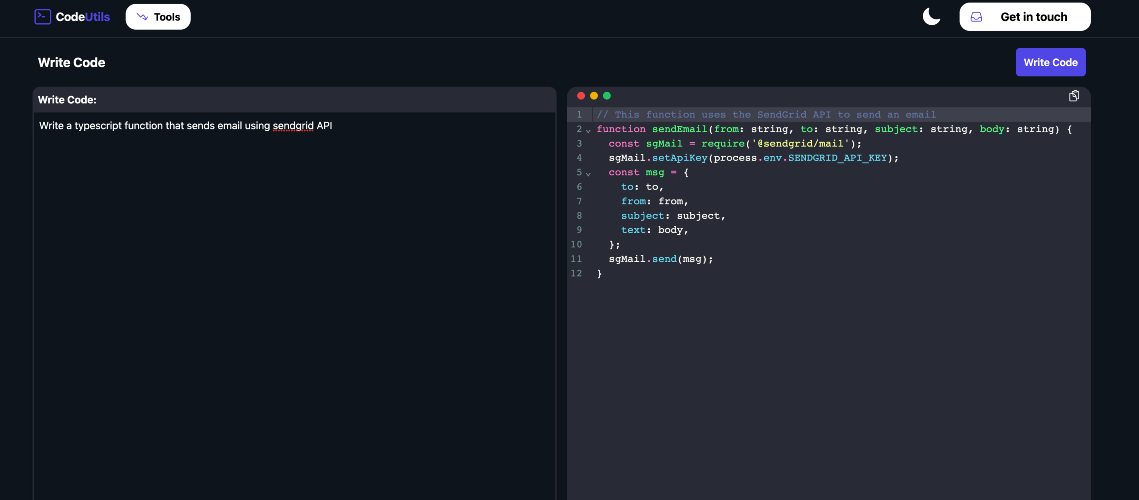Click the 'Write Code:' panel label
Viewport: 1139px width, 500px height.
[67, 100]
